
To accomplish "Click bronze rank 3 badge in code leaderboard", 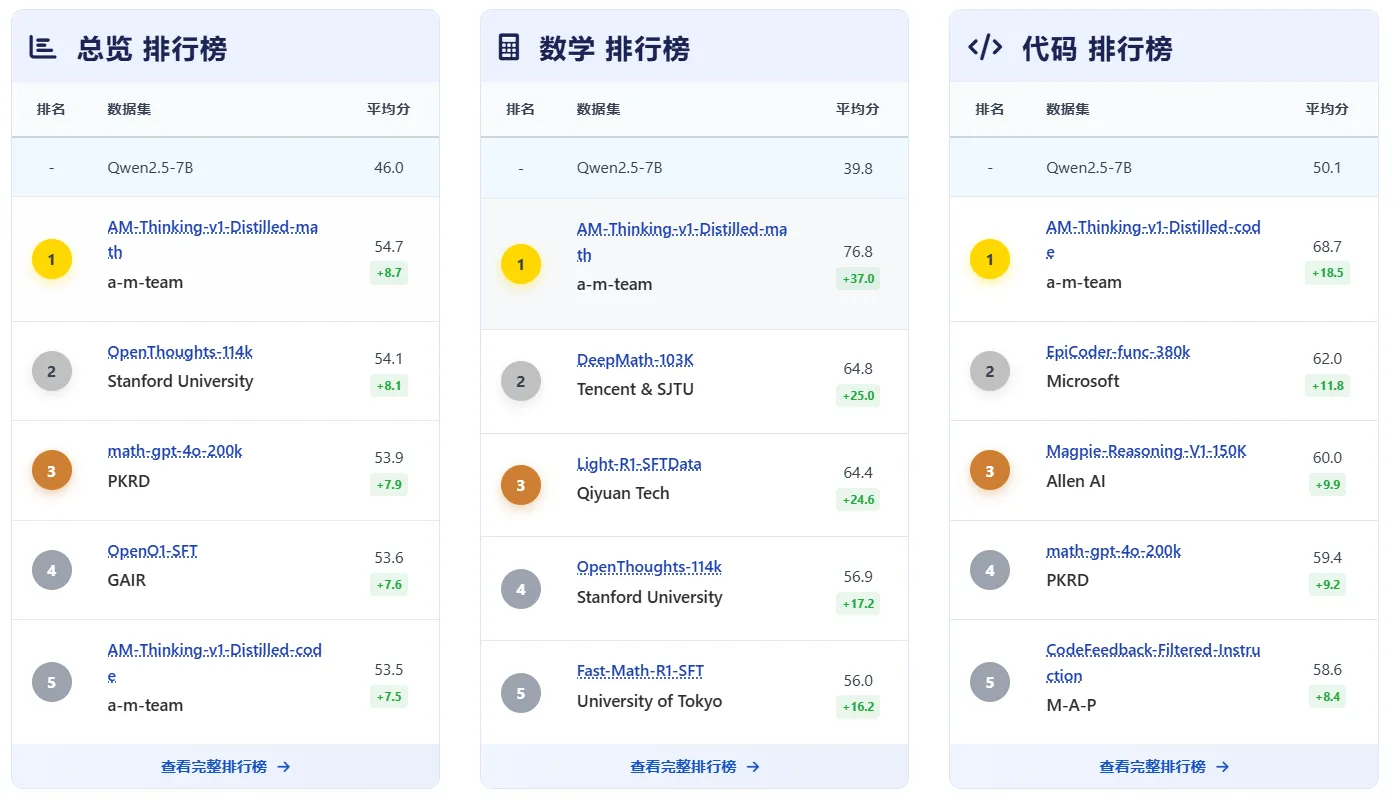I will (990, 471).
